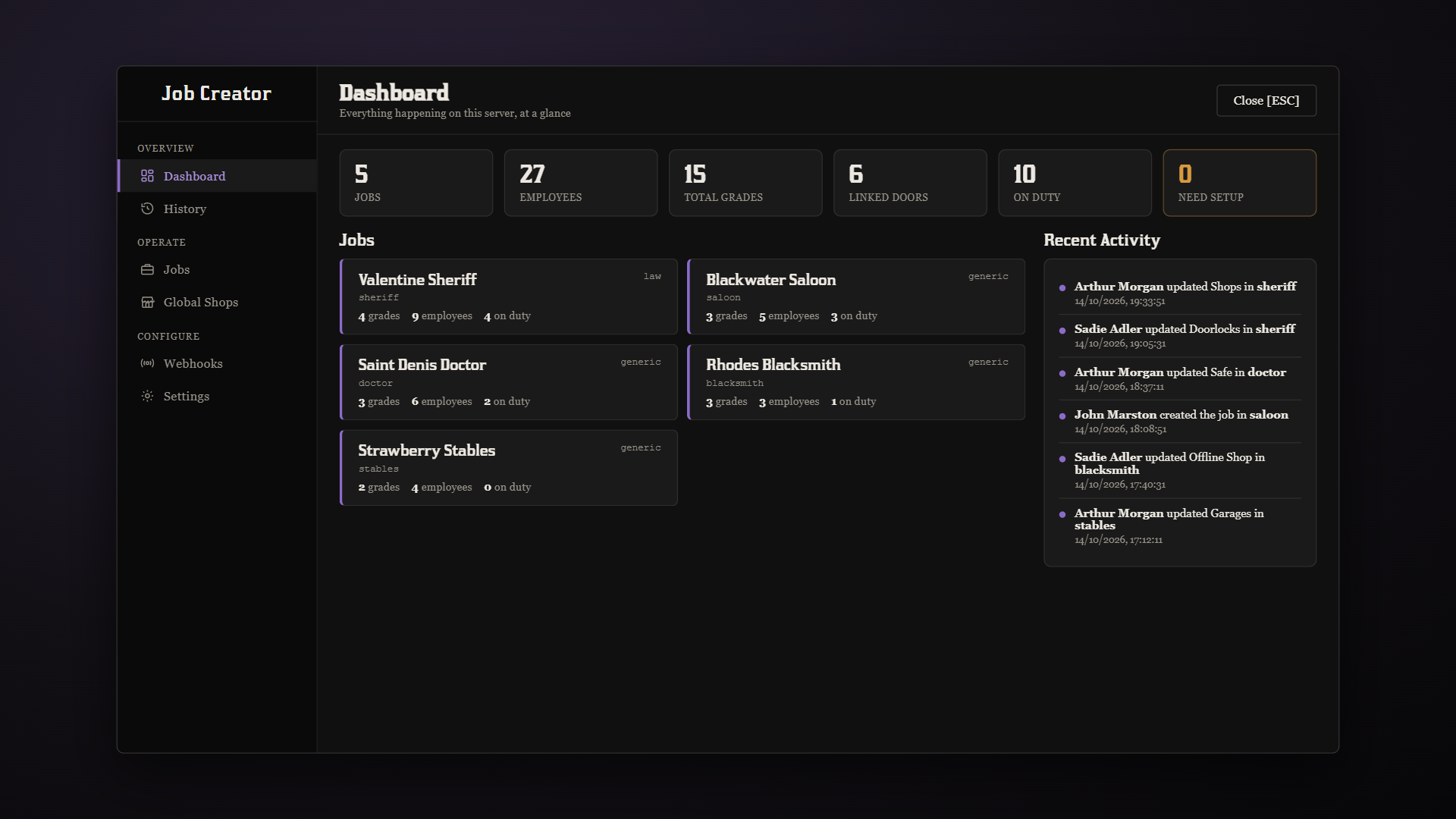The height and width of the screenshot is (819, 1456).
Task: Open the Blackwater Saloon job card
Action: coord(856,297)
